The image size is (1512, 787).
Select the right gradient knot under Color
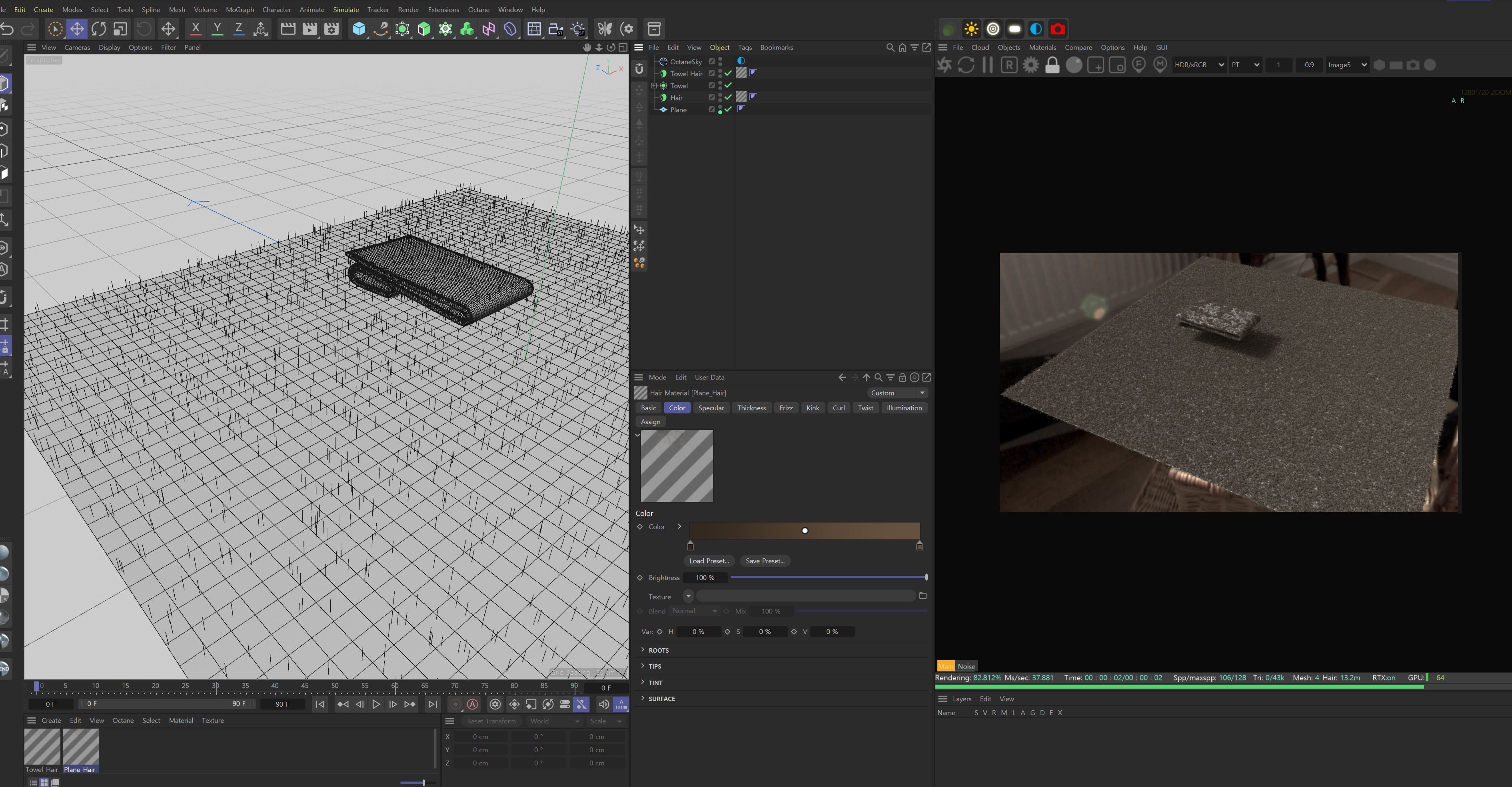(920, 546)
